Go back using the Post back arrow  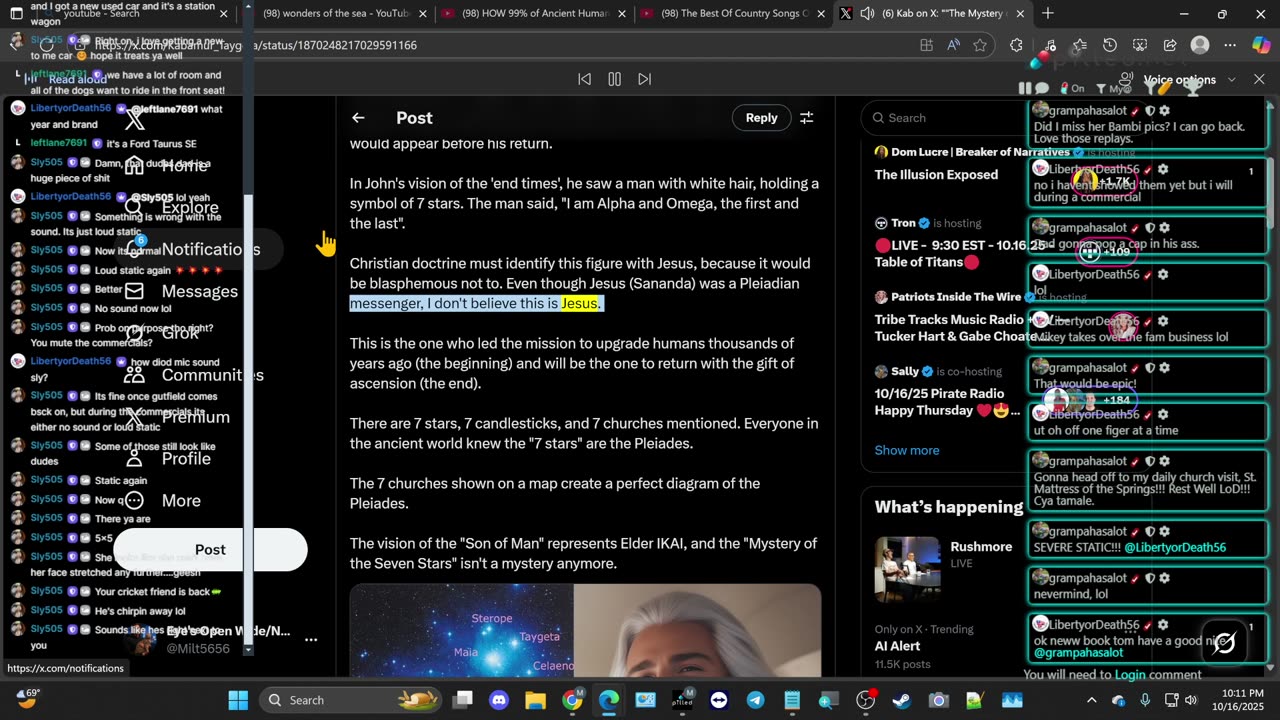click(x=358, y=118)
